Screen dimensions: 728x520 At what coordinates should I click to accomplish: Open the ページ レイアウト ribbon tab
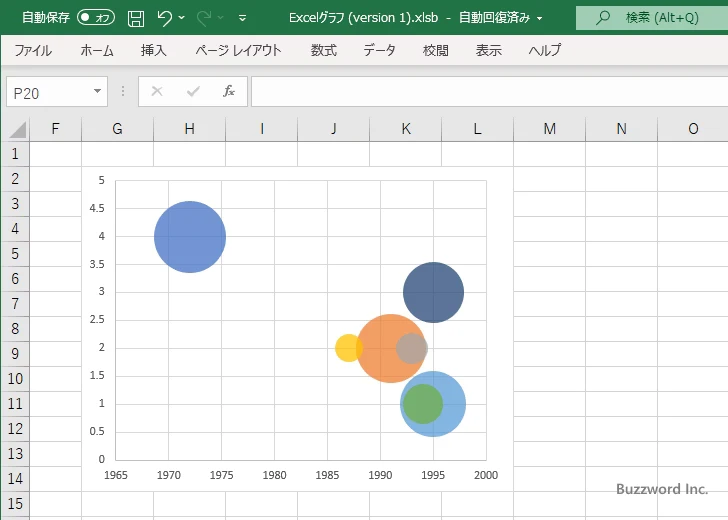click(x=238, y=50)
